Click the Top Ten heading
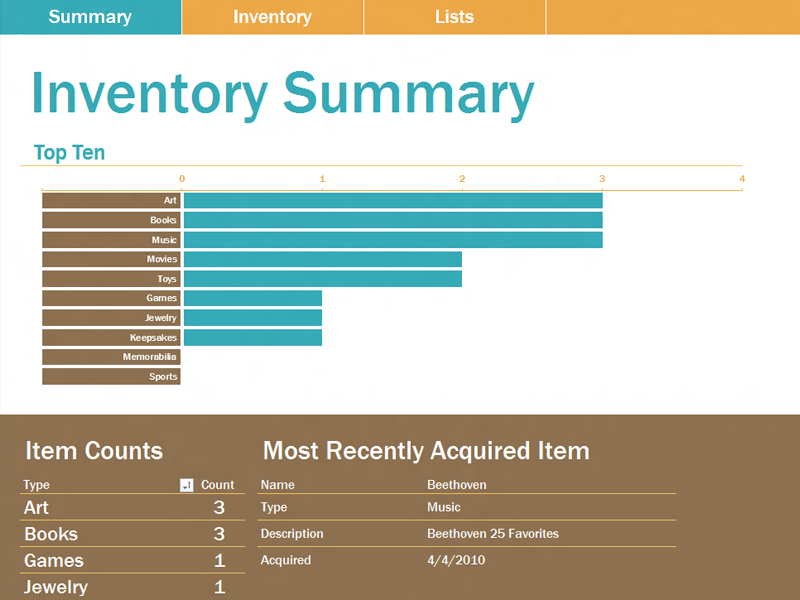The height and width of the screenshot is (600, 800). click(x=69, y=153)
